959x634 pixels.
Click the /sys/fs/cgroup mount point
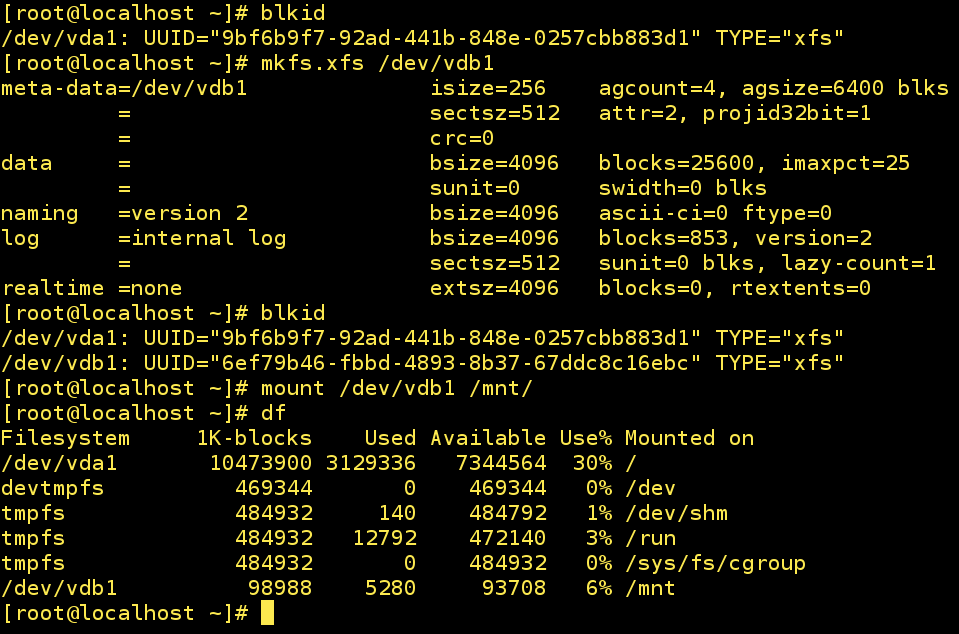[x=715, y=563]
